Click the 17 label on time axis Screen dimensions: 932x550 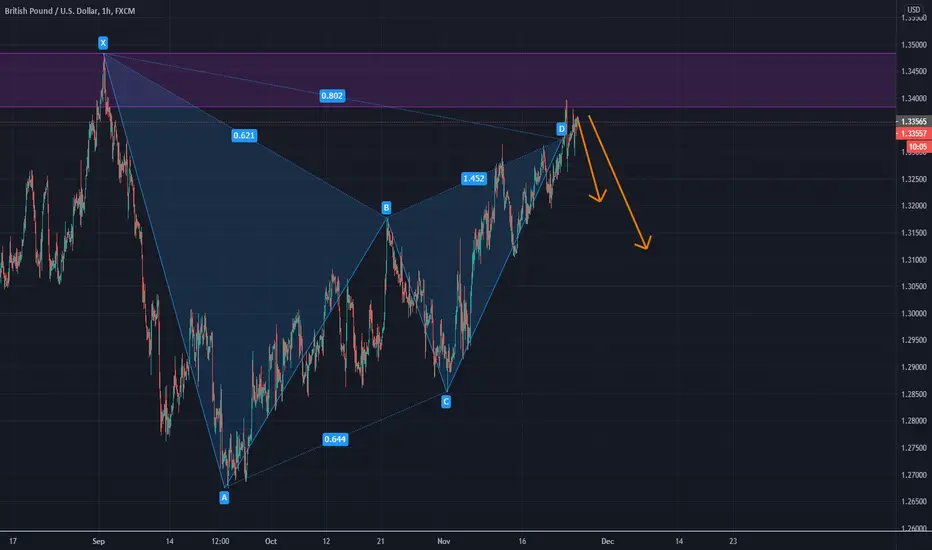click(13, 541)
